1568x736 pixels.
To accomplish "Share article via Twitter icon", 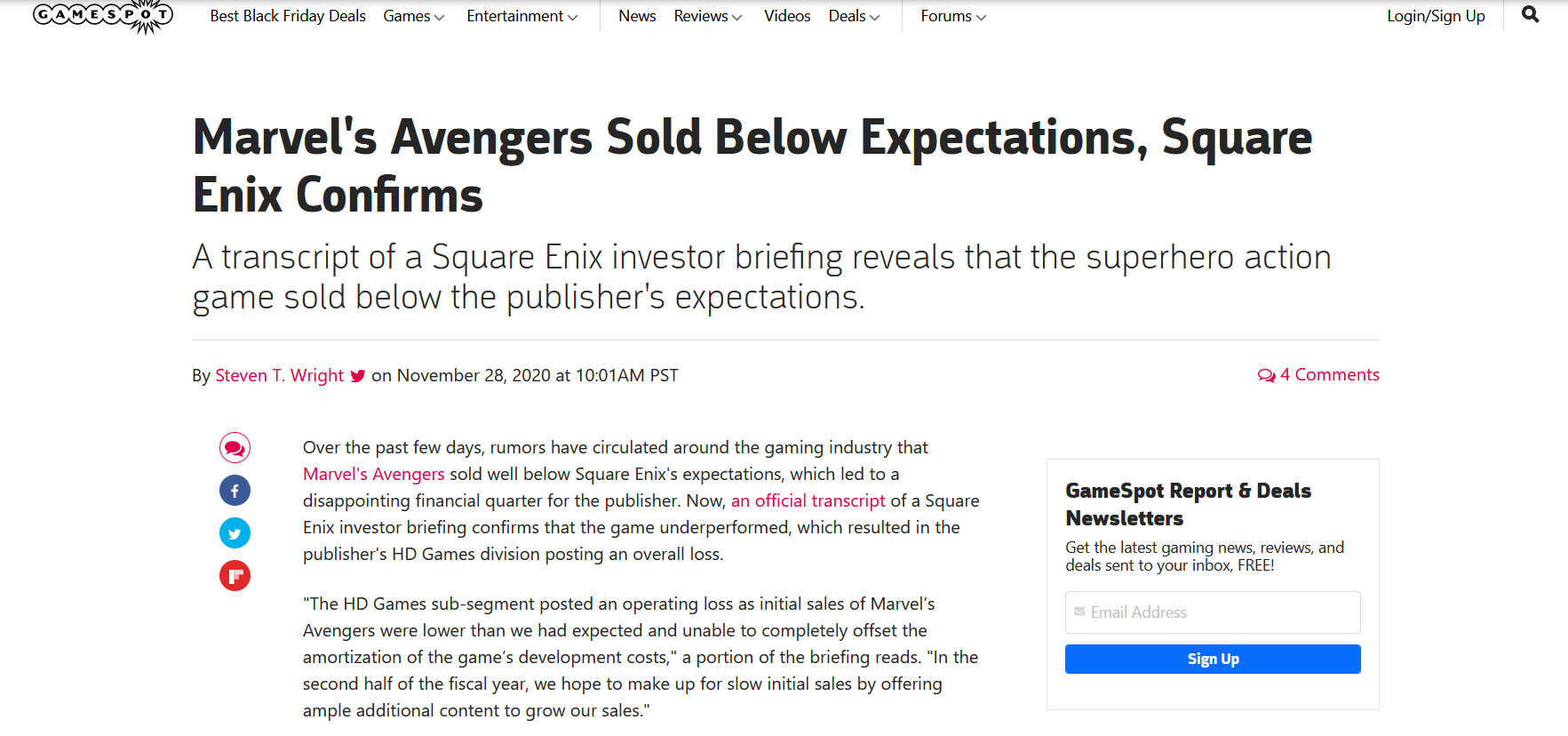I will tap(235, 533).
